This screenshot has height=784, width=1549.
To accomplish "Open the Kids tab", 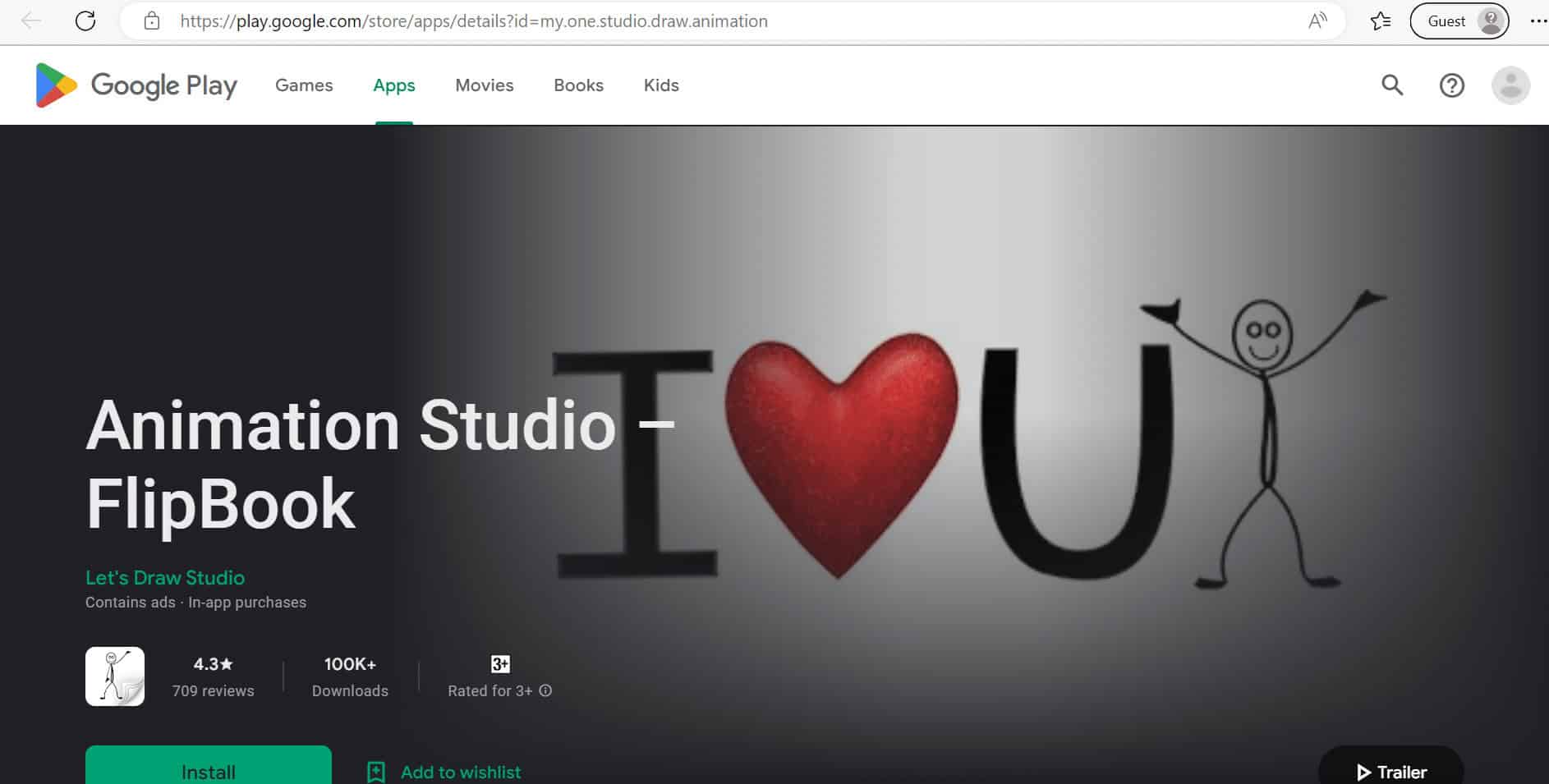I will pos(661,85).
